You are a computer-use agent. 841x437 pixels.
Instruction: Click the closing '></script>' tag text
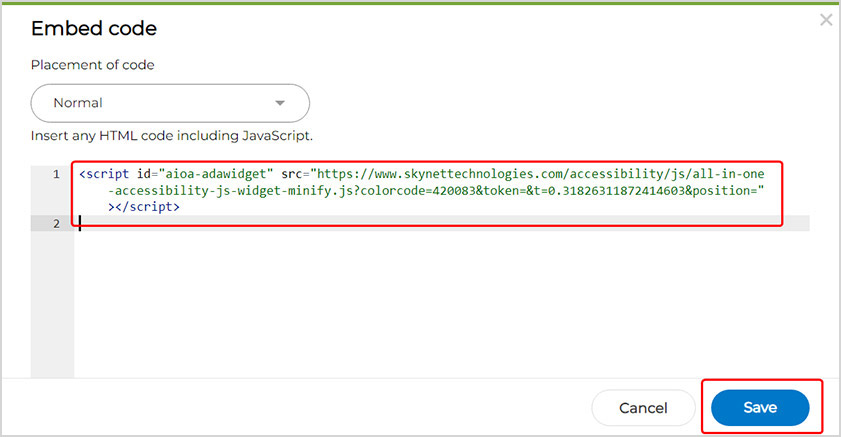tap(144, 207)
